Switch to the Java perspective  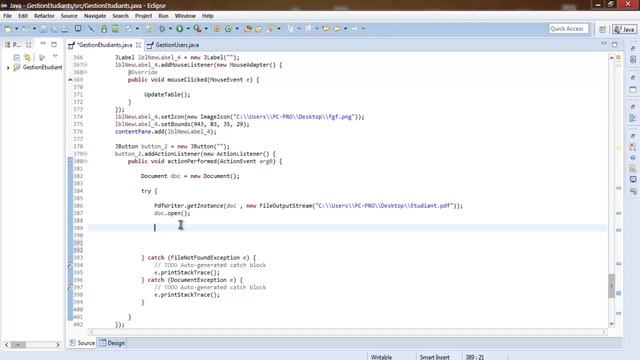(624, 29)
